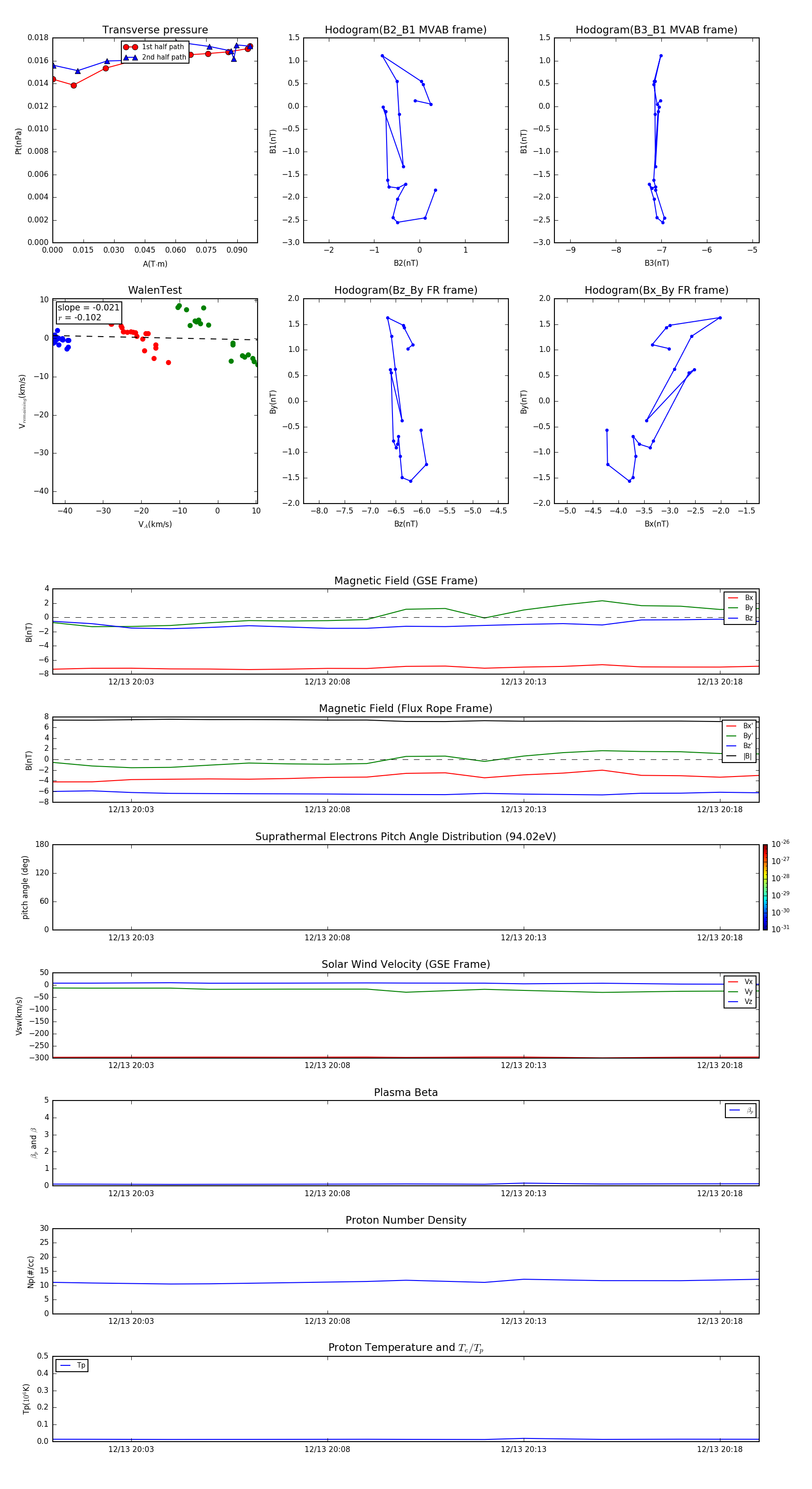Select the By' legend entry in Flux Rope plot
The height and width of the screenshot is (1489, 812).
(739, 736)
